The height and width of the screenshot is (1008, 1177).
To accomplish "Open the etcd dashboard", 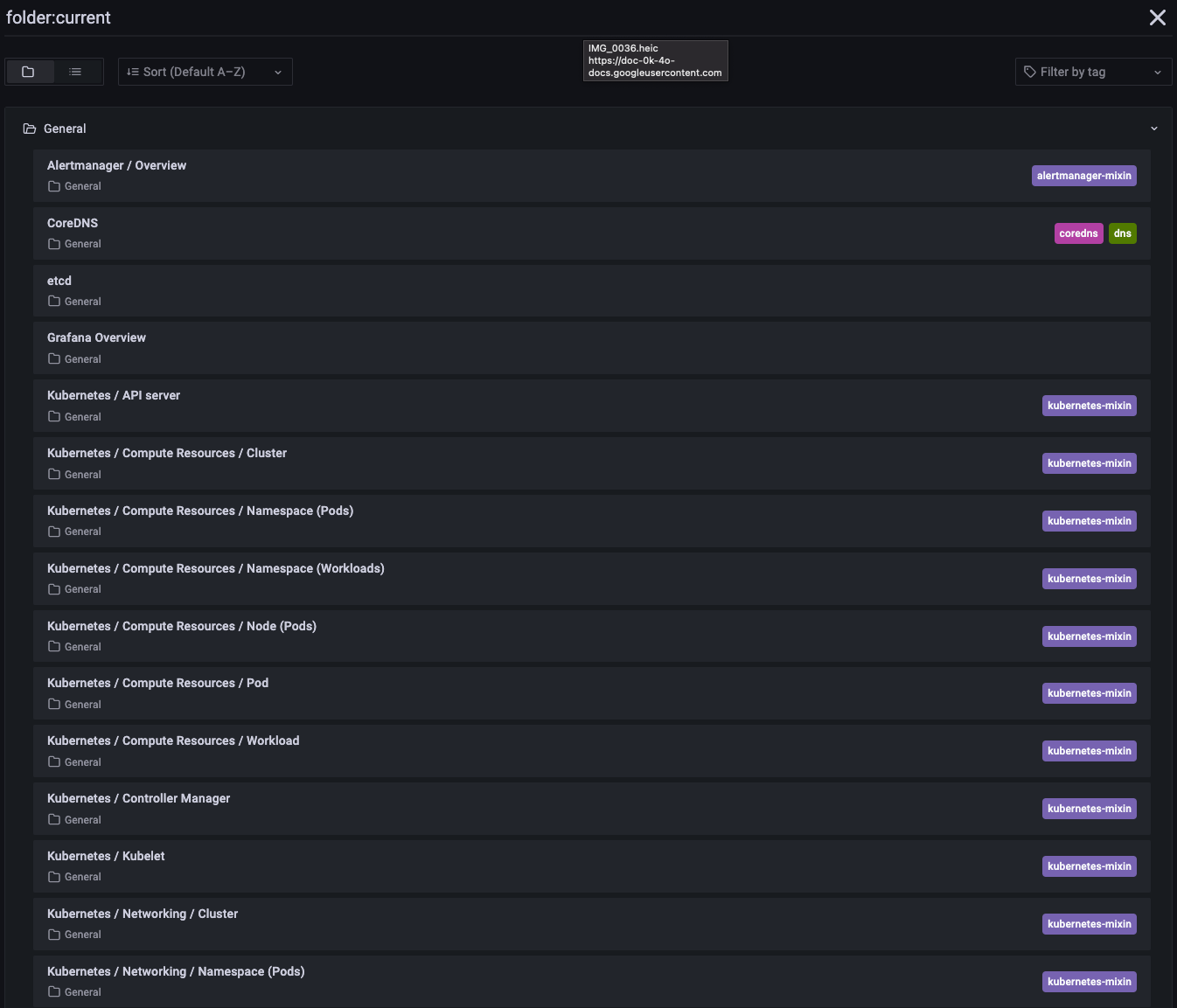I will [59, 281].
